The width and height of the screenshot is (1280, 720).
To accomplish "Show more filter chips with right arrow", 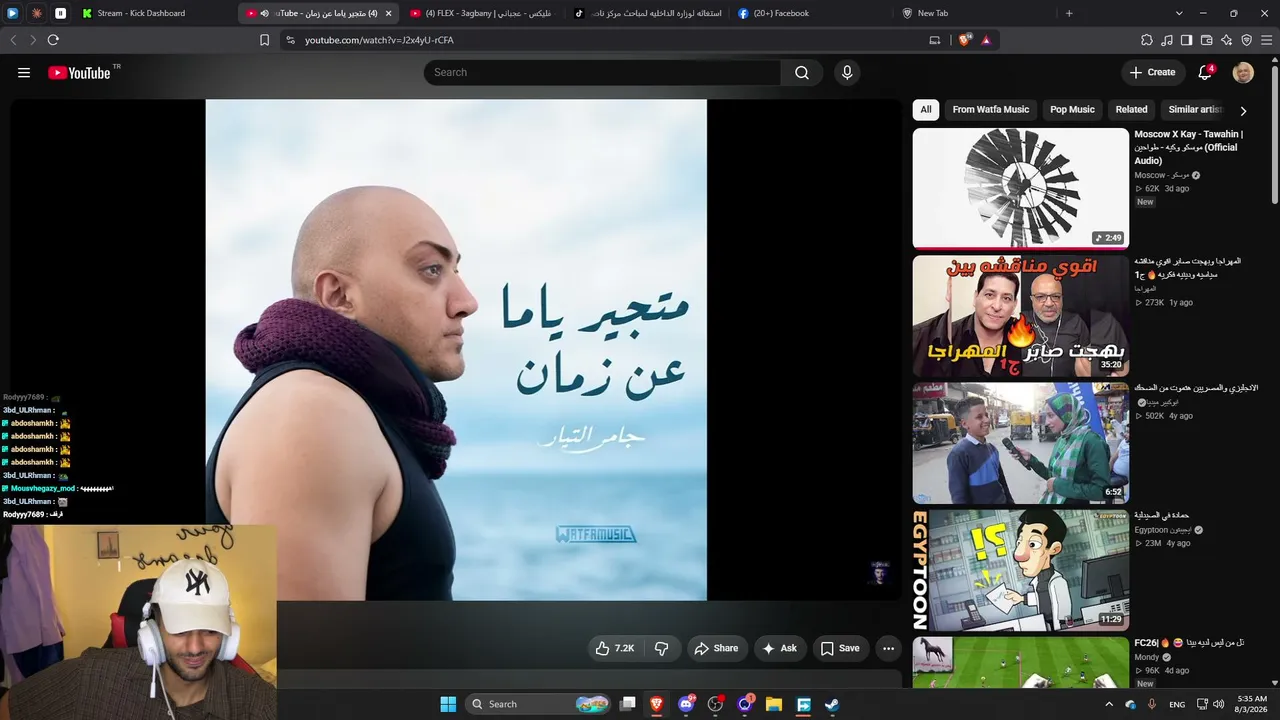I will click(1243, 111).
